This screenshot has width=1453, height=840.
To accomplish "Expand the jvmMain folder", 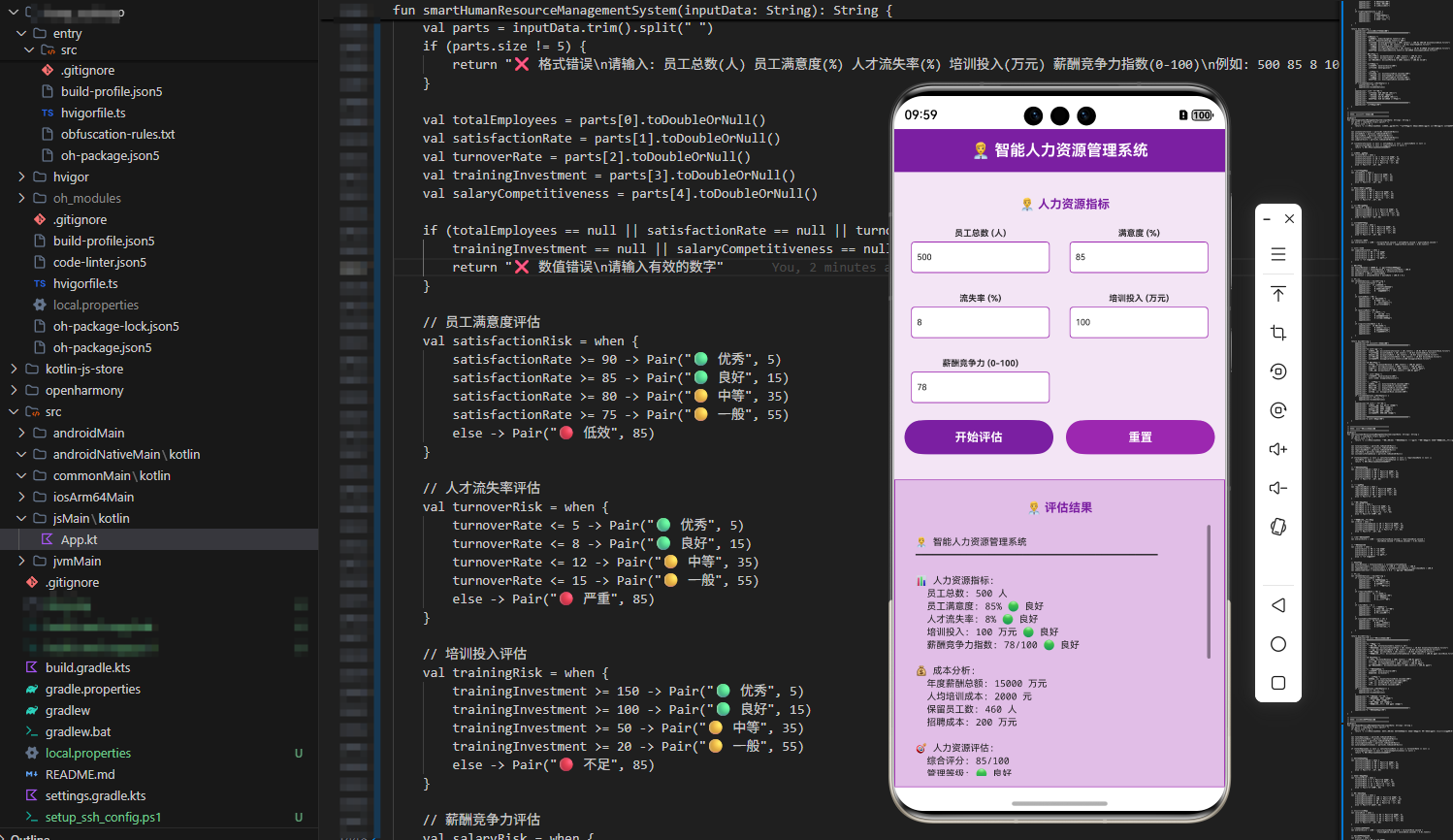I will 21,561.
